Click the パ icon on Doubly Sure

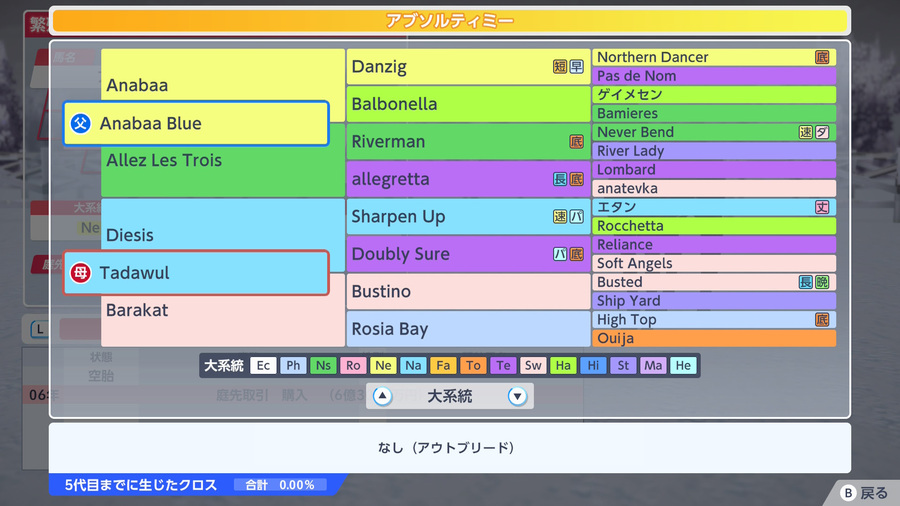560,254
